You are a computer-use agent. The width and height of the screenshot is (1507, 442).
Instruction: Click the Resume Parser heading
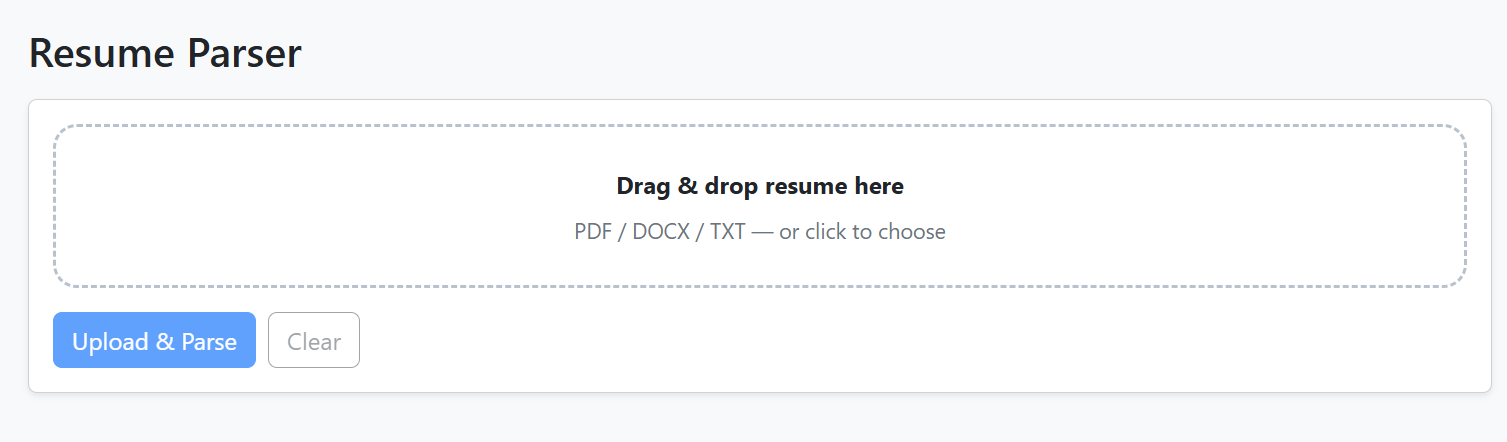[x=165, y=53]
